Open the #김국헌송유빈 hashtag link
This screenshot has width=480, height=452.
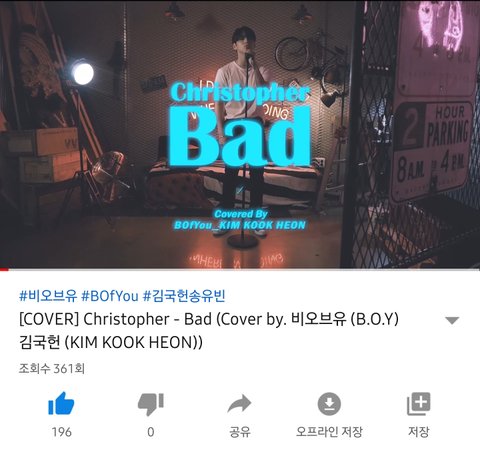pos(184,296)
